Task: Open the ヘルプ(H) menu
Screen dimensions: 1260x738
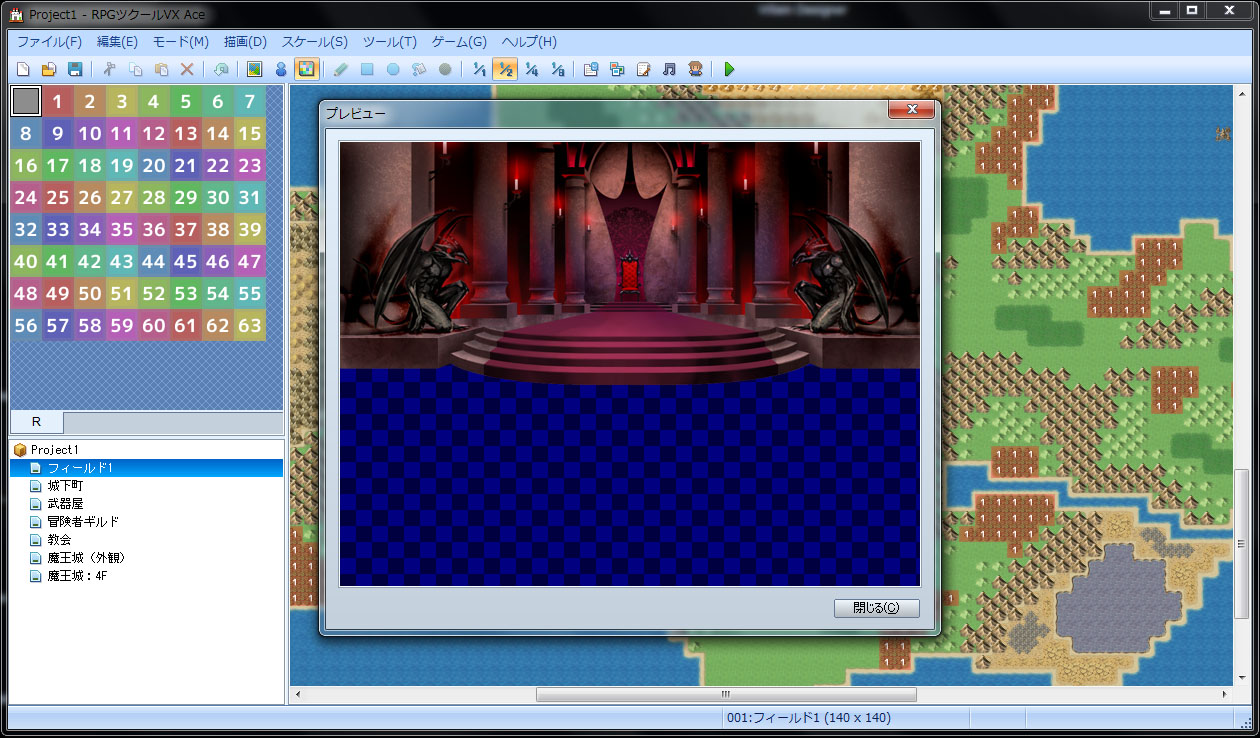Action: coord(529,42)
